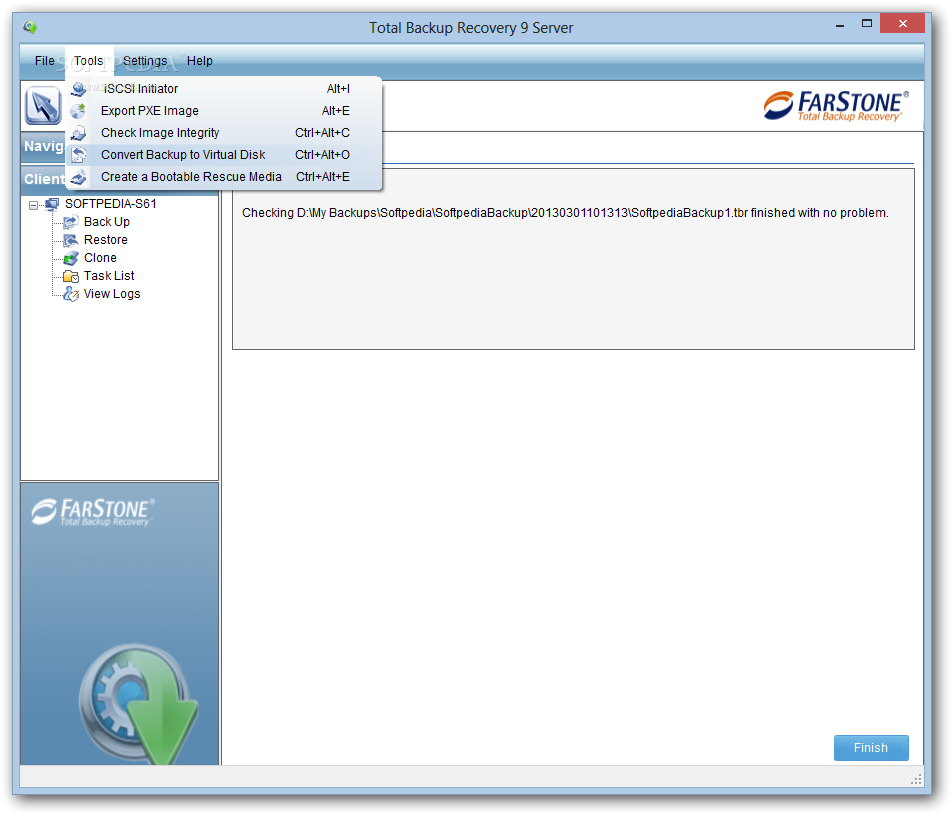Click the Convert Backup to Virtual Disk icon
The height and width of the screenshot is (815, 952).
coord(78,155)
